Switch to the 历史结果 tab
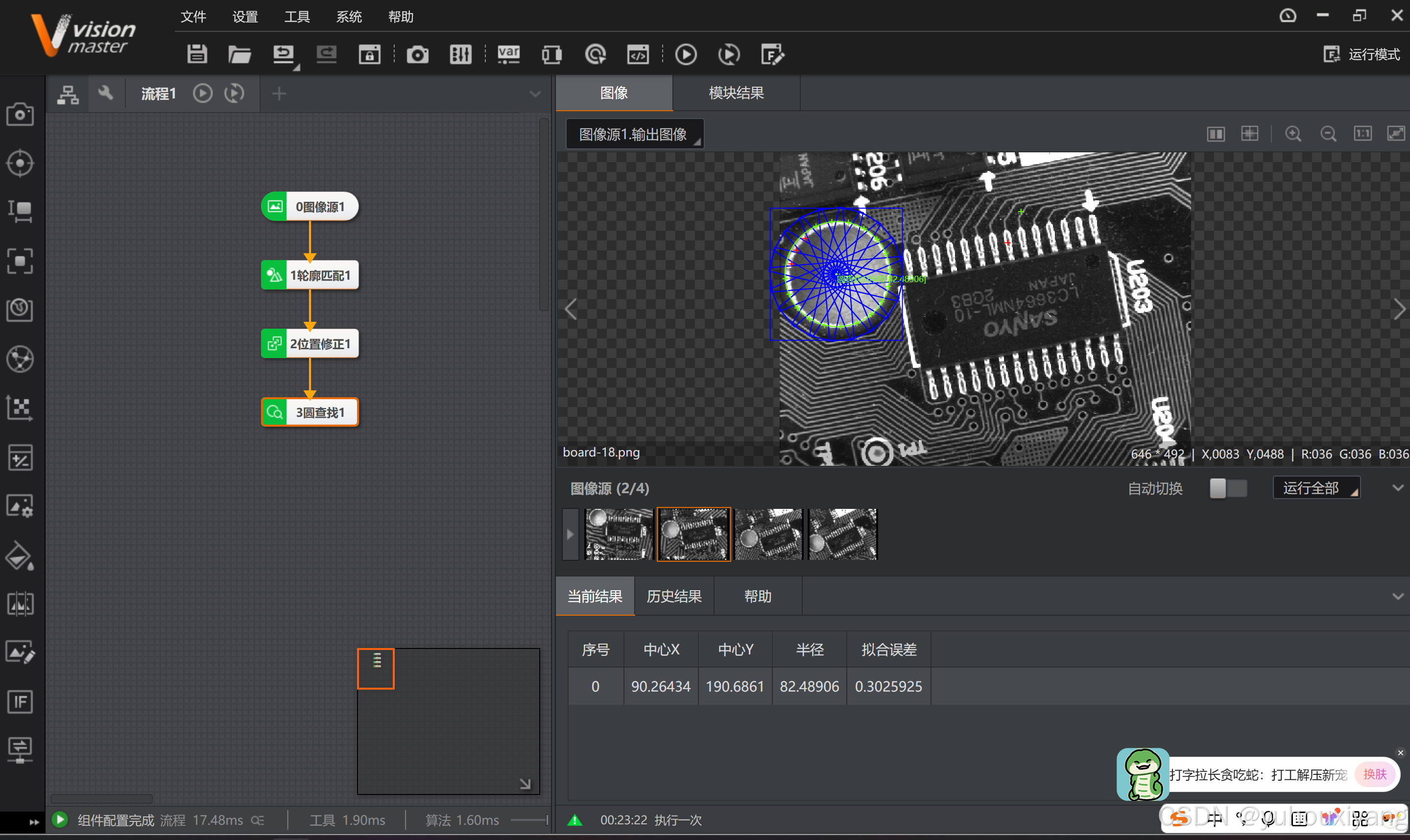Viewport: 1410px width, 840px height. tap(674, 596)
